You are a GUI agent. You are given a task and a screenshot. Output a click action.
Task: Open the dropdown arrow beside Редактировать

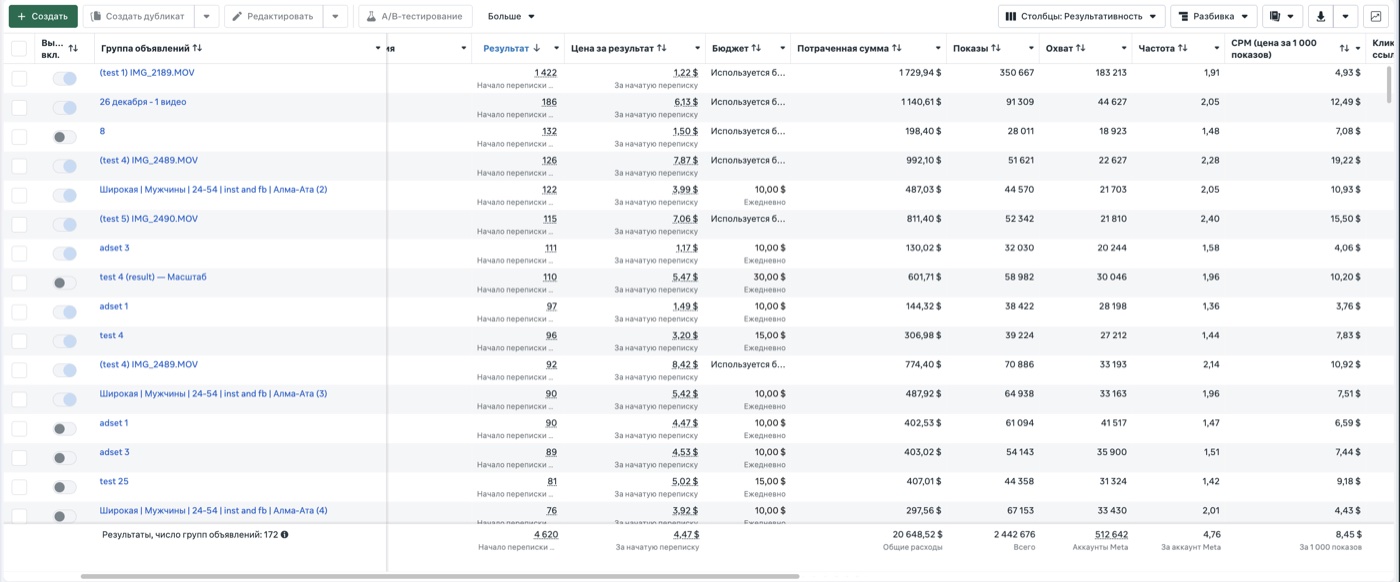[x=336, y=16]
